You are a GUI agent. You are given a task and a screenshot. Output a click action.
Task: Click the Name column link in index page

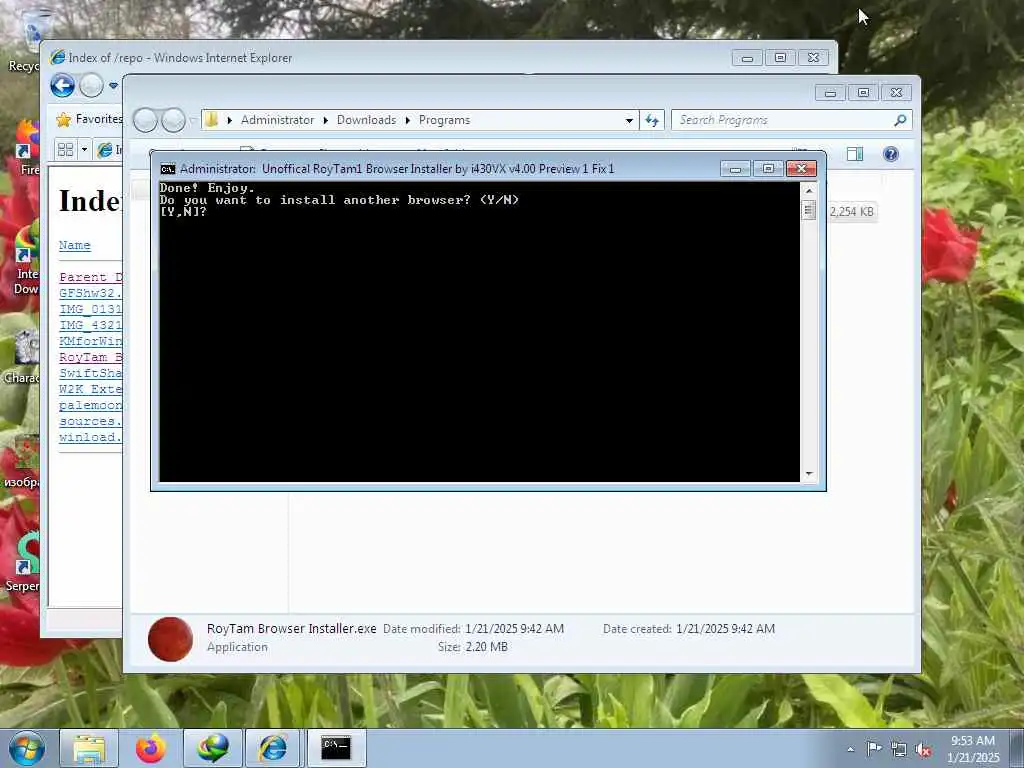74,245
